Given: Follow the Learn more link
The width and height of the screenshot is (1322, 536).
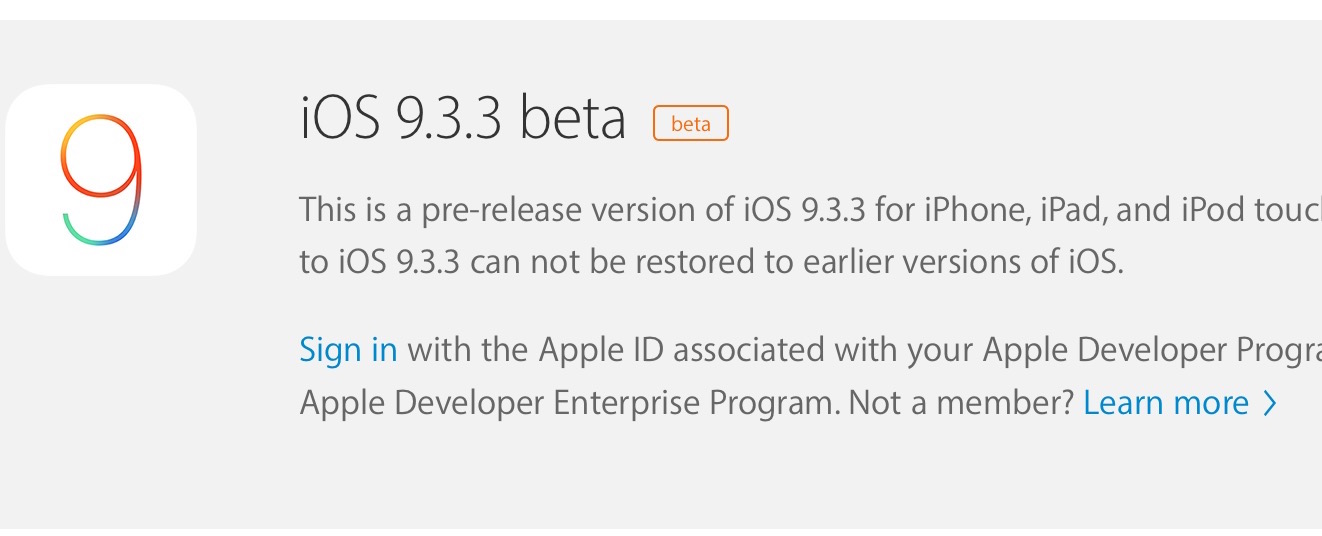Looking at the screenshot, I should tap(1166, 403).
